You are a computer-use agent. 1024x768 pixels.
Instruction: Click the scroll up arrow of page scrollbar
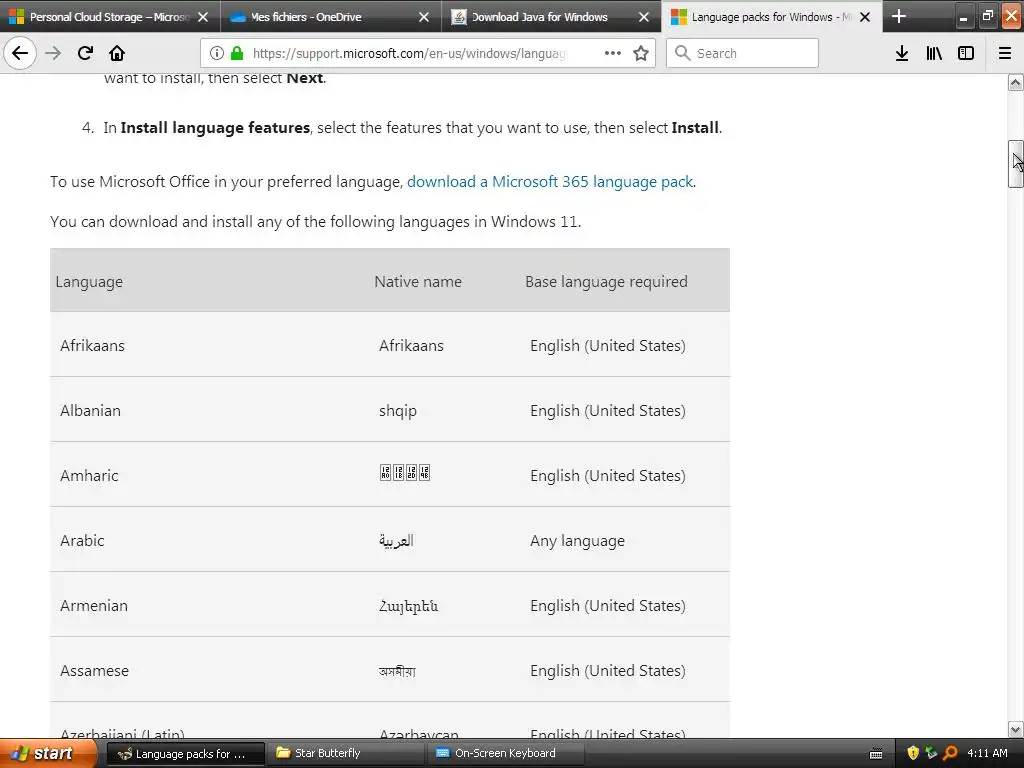[x=1016, y=82]
